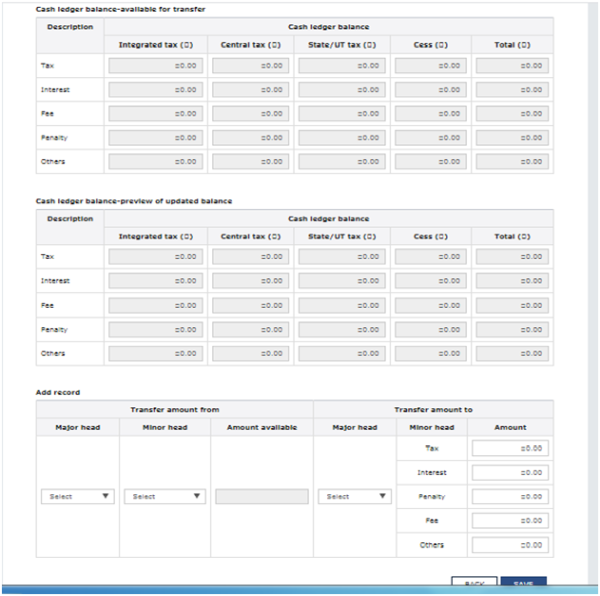
Task: Click Central tax Interest field in available-for-transfer table
Action: 248,89
